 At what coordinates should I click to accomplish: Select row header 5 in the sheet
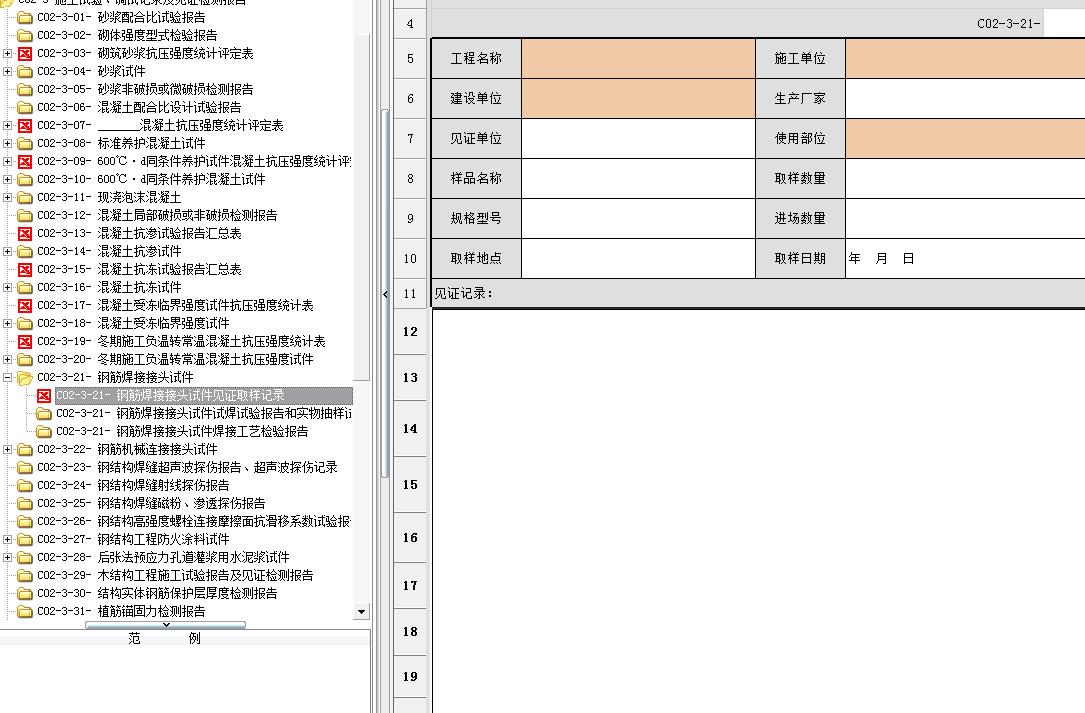410,59
